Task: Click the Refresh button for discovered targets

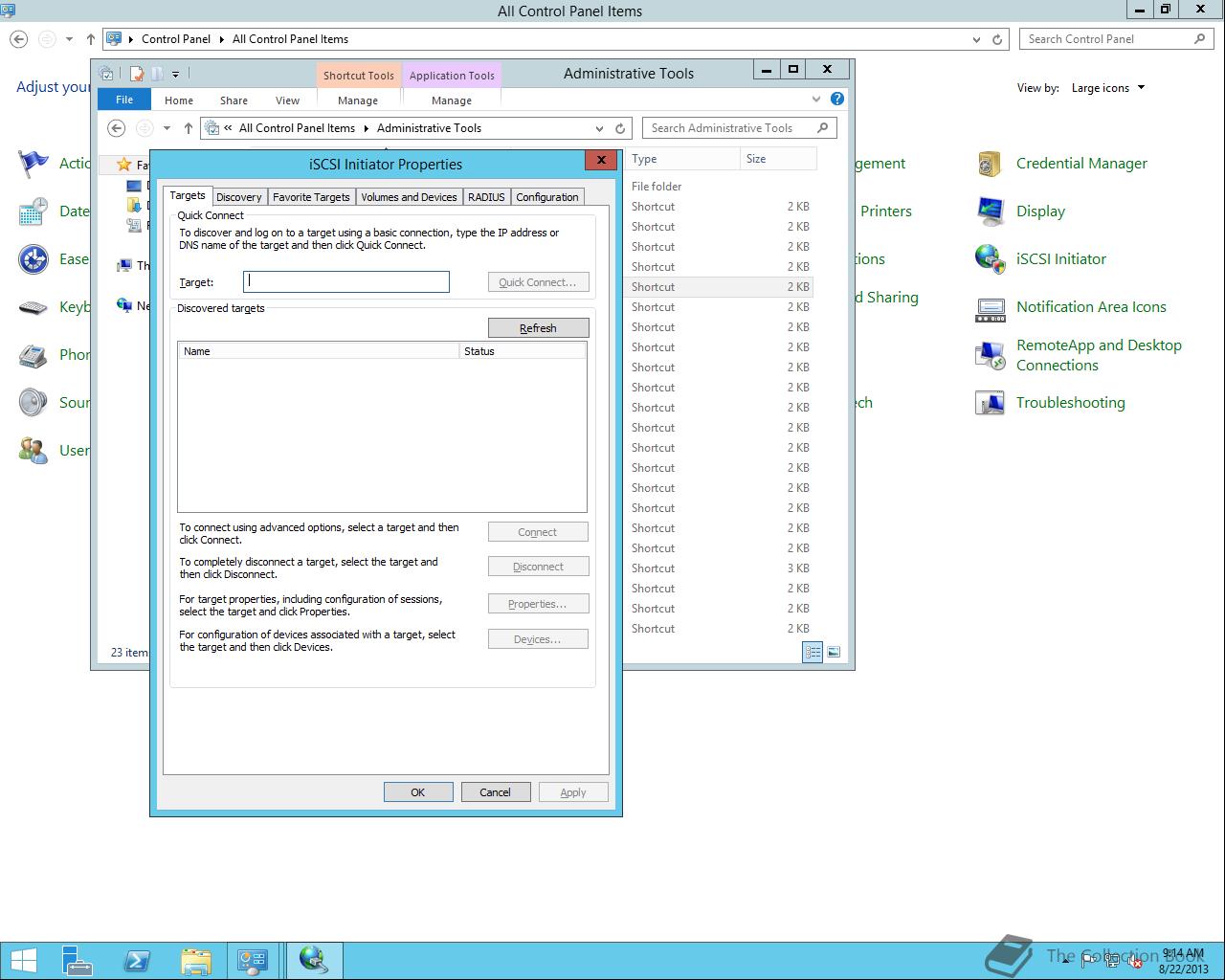Action: click(x=538, y=328)
